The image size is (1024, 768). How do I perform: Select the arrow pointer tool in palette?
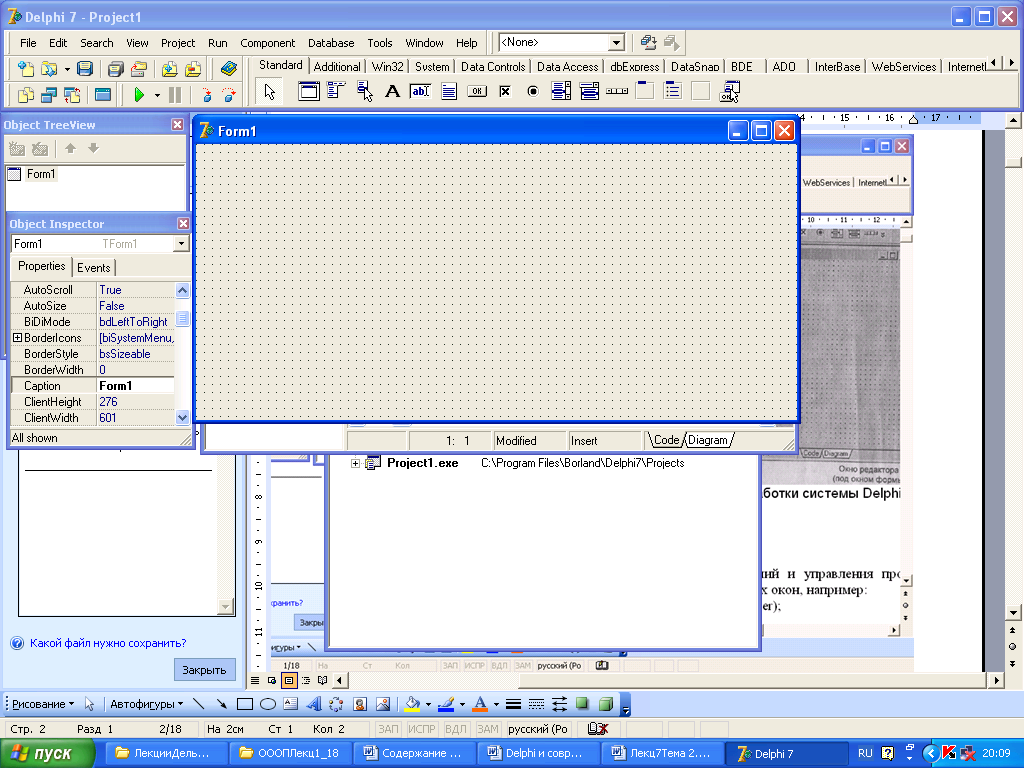click(269, 92)
